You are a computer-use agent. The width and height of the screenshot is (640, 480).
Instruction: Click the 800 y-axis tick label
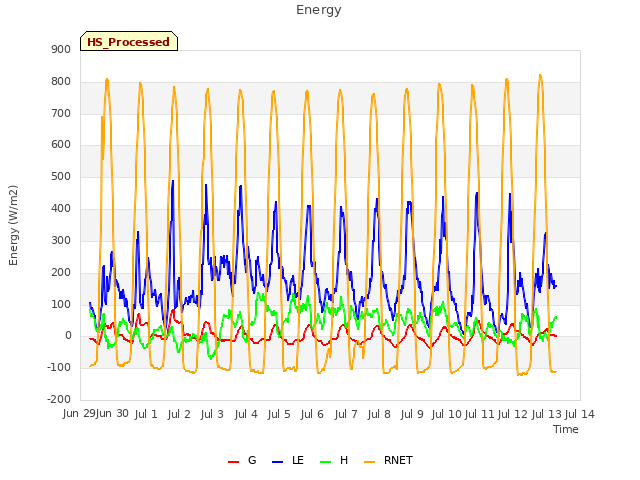coord(61,81)
